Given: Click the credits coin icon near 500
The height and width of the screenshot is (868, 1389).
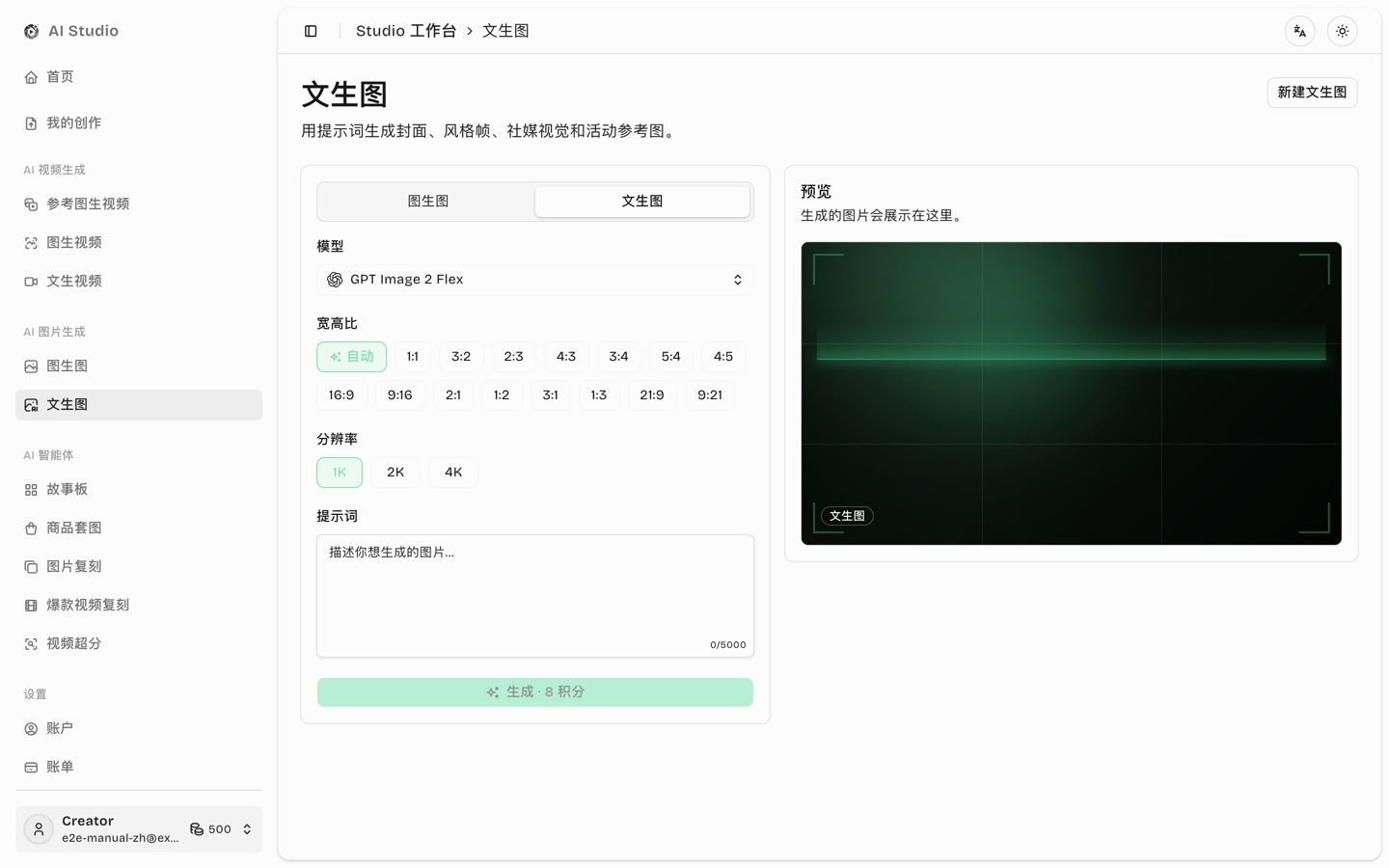Looking at the screenshot, I should 197,829.
